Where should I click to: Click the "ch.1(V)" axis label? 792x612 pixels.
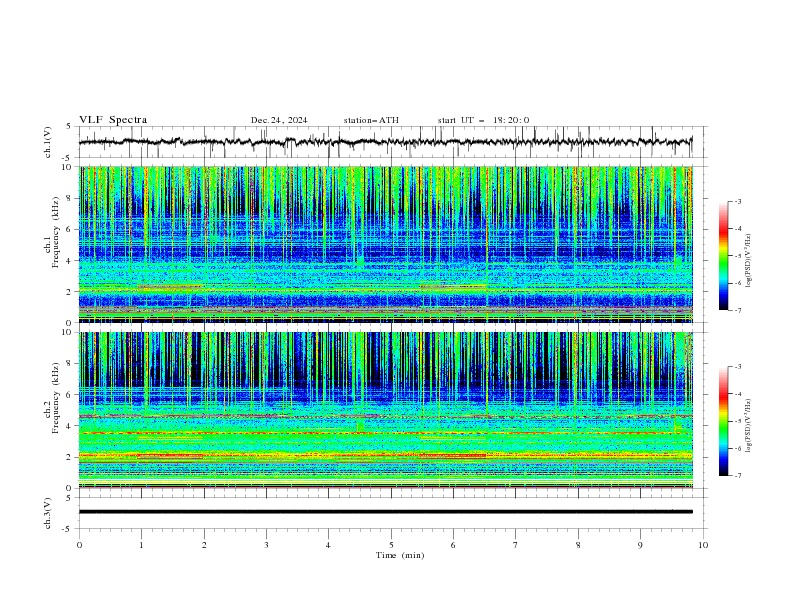point(48,142)
